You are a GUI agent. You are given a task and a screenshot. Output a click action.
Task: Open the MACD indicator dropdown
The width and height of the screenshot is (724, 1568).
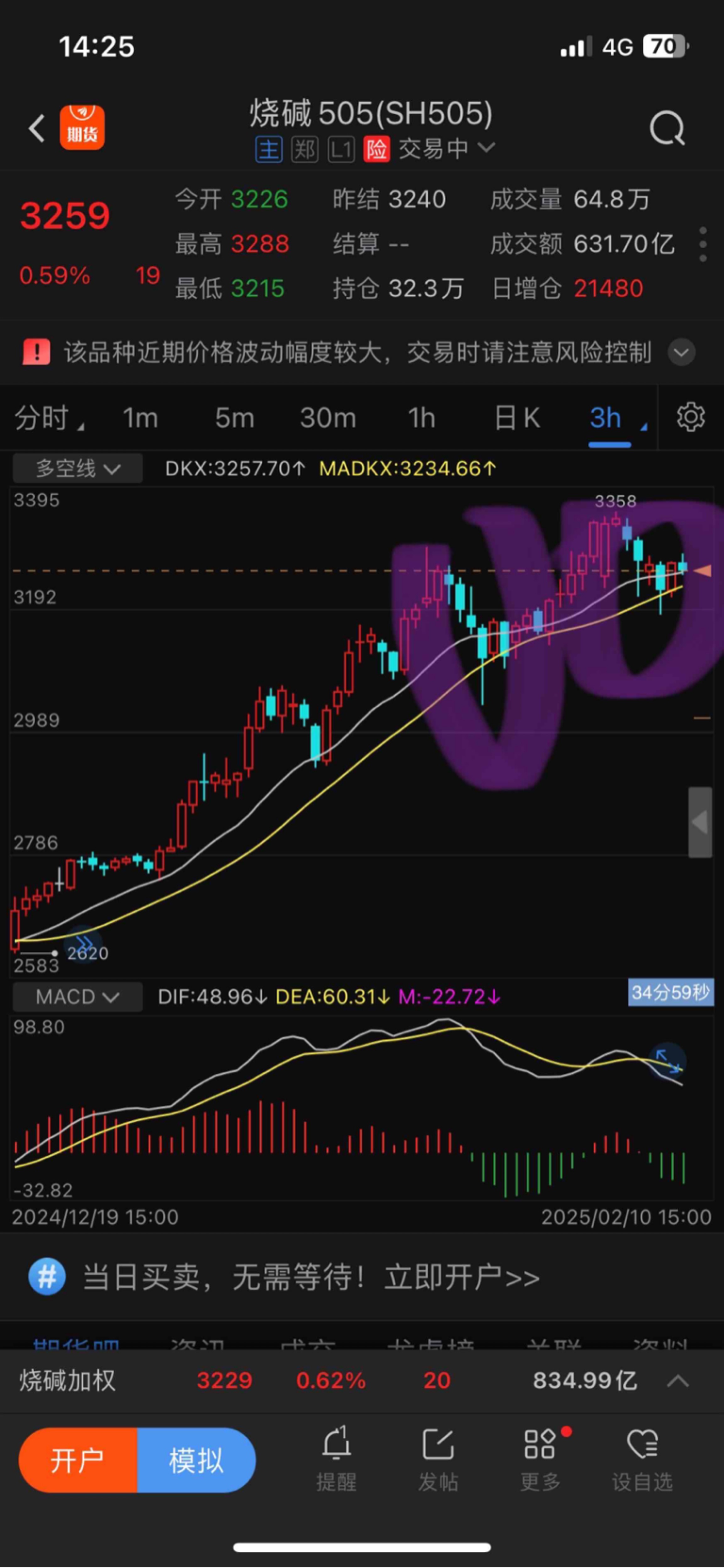click(78, 997)
